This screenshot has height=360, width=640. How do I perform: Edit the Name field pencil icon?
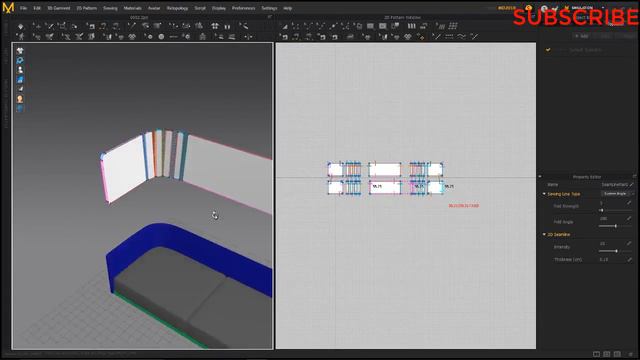pos(631,184)
